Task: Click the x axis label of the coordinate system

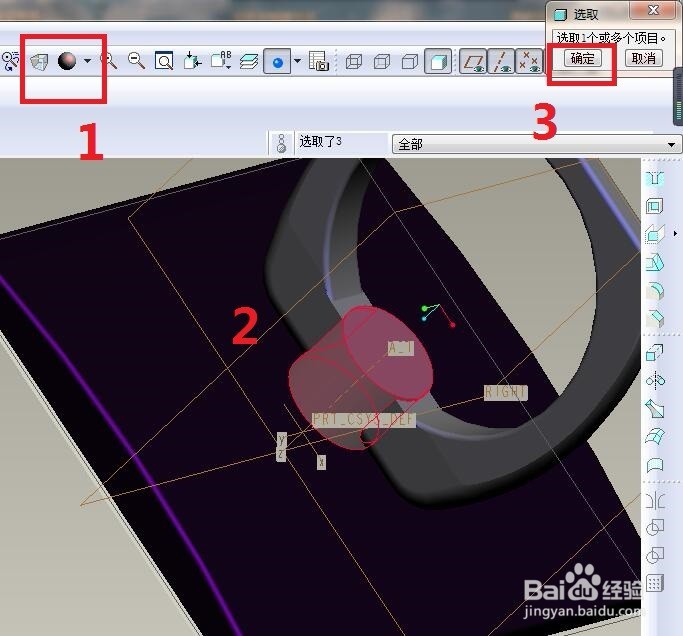Action: (x=321, y=462)
